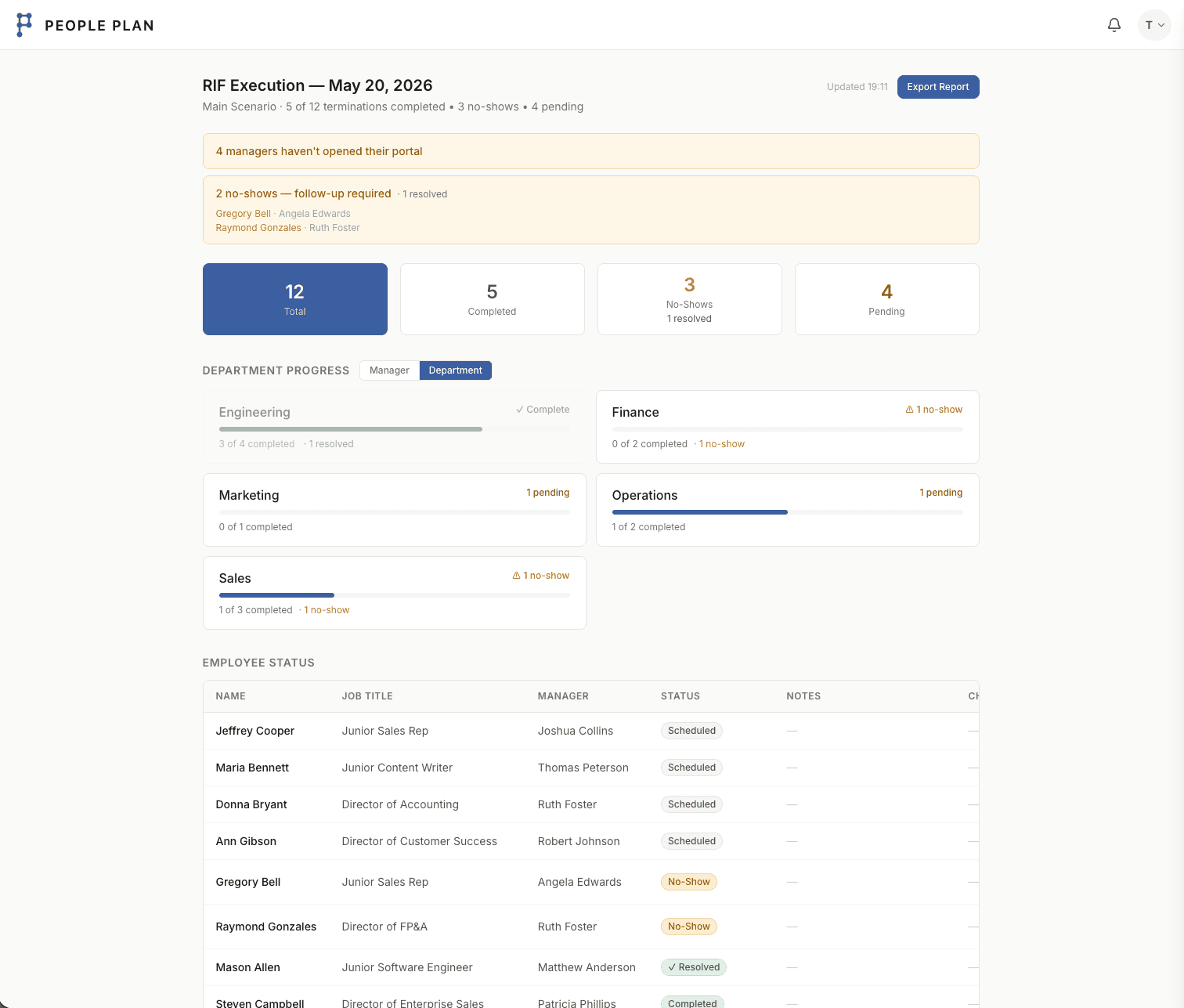Click the 1 pending label on Marketing
This screenshot has width=1184, height=1008.
[548, 493]
